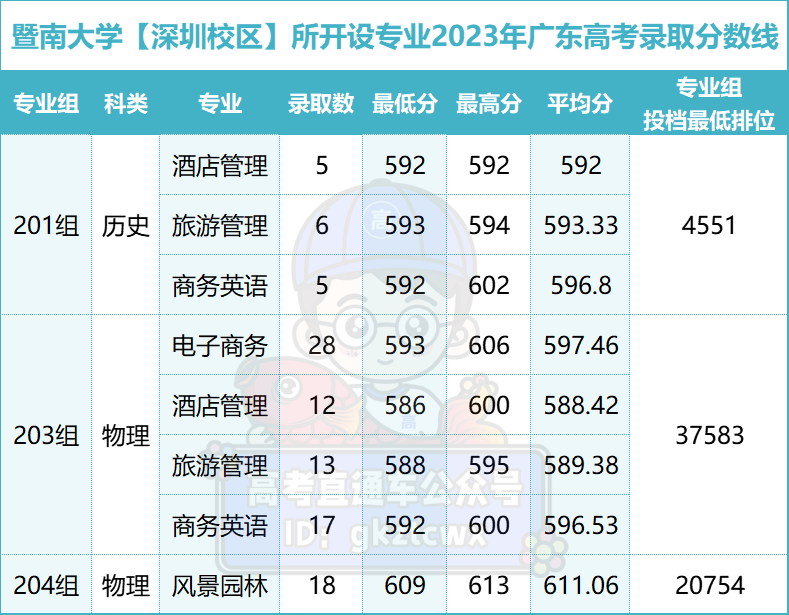Click lowest score 609
This screenshot has height=615, width=789.
coord(405,585)
